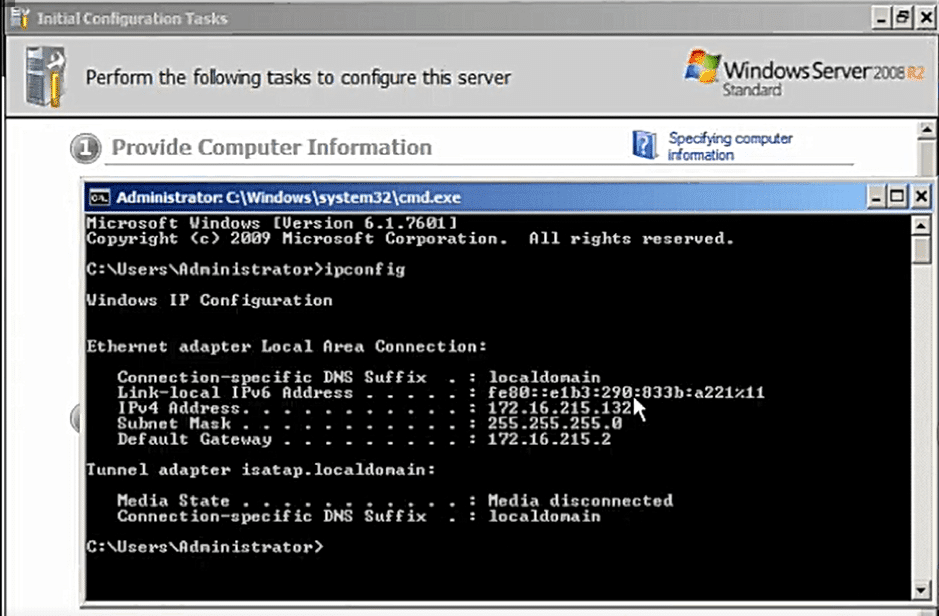Click the Initial Configuration Tasks scrollbar up arrow
The image size is (939, 616).
[x=926, y=129]
